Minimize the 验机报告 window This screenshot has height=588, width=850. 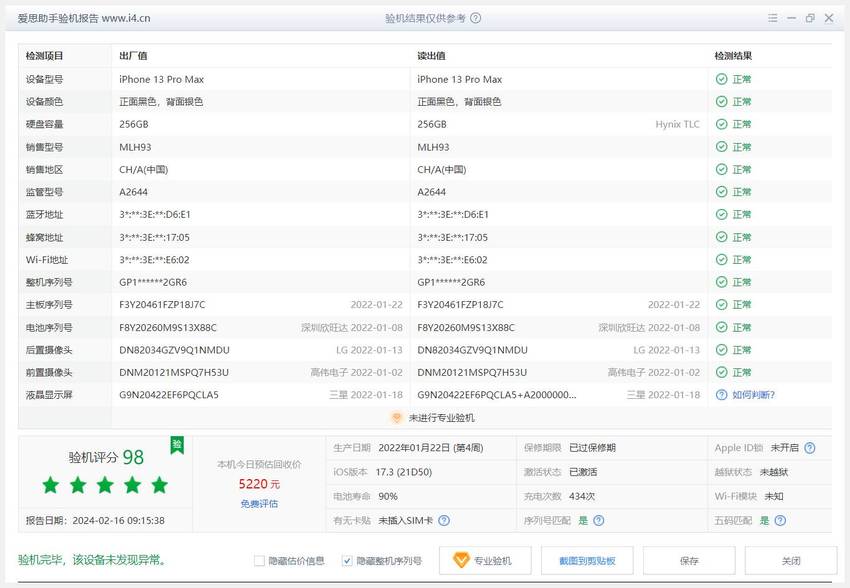point(791,18)
